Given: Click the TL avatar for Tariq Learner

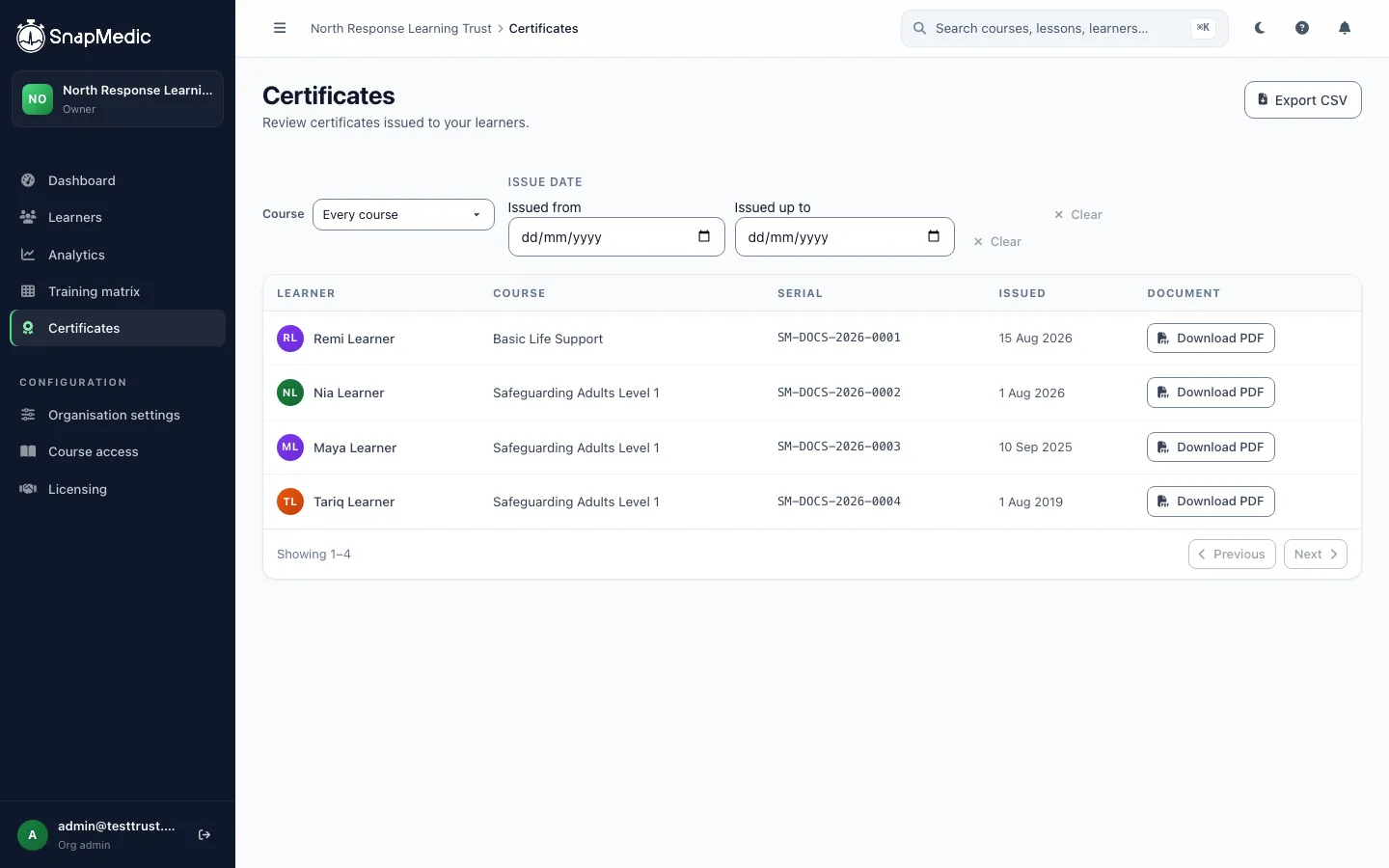Looking at the screenshot, I should coord(290,502).
